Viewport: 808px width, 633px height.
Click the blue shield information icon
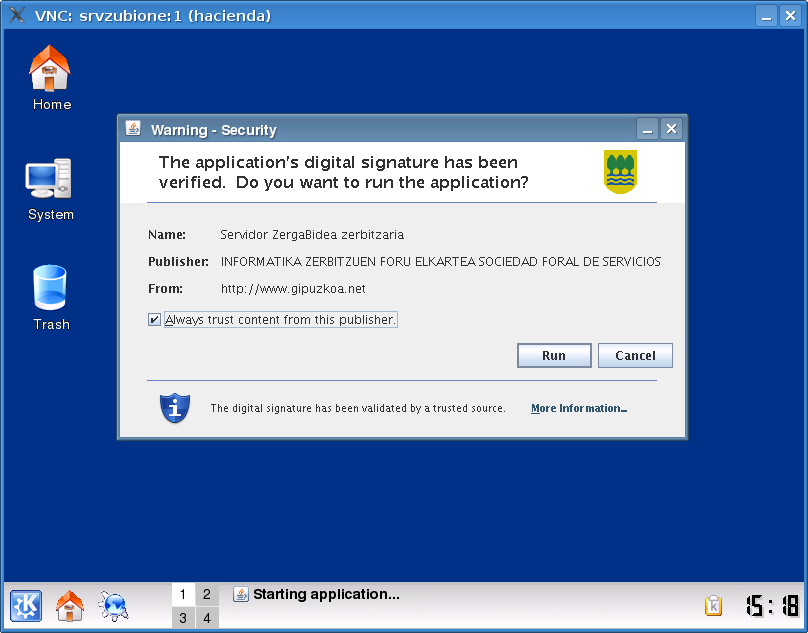[x=175, y=408]
